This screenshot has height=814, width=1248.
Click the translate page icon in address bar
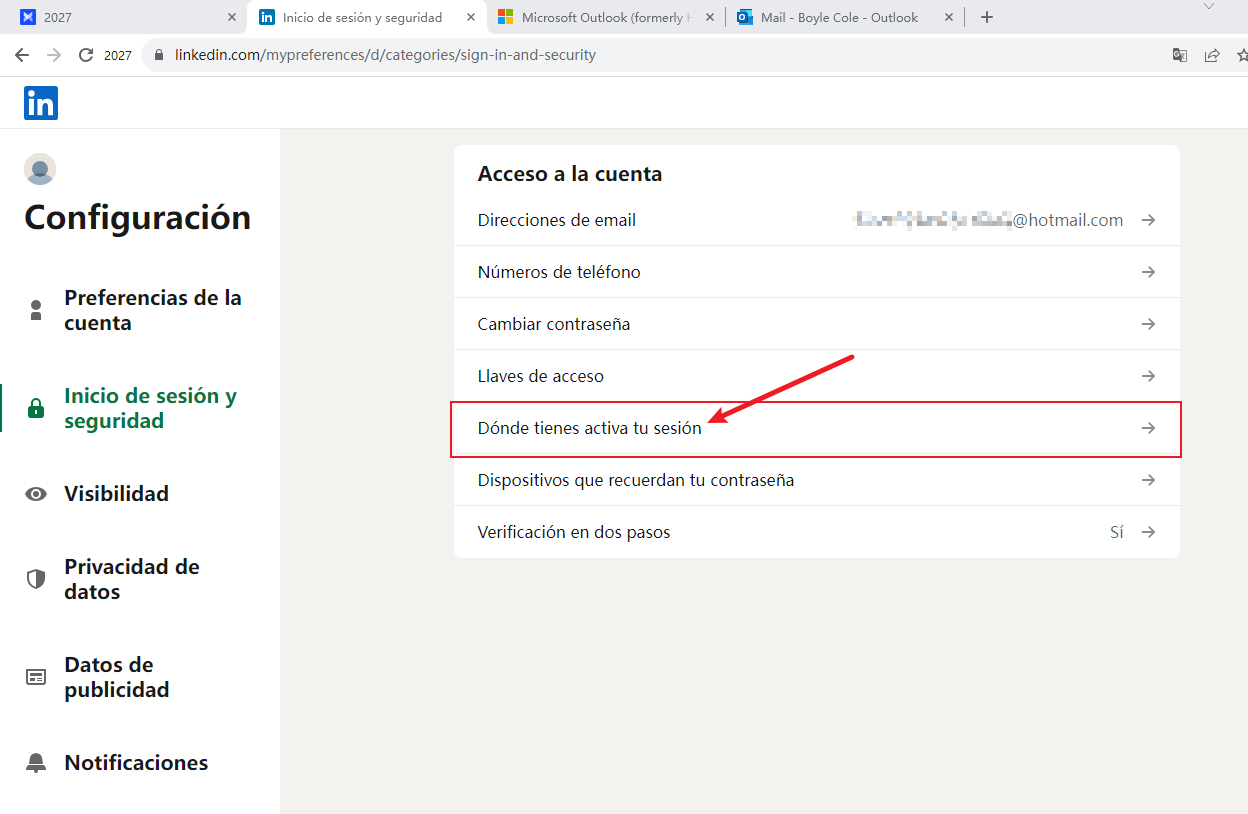click(x=1180, y=55)
